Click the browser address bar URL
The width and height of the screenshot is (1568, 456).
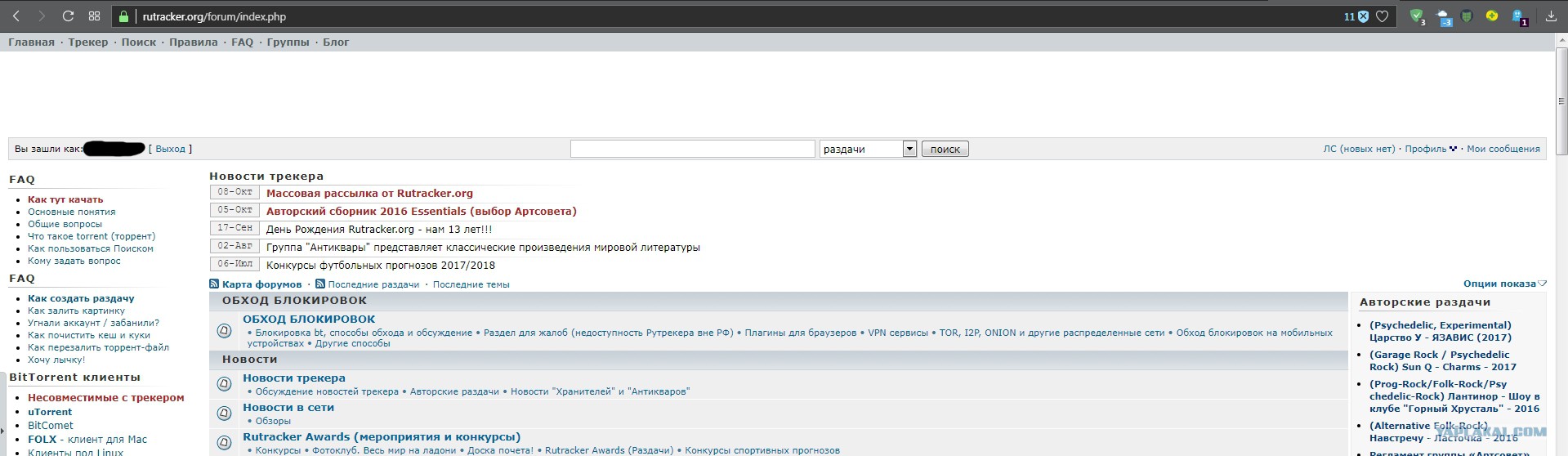pyautogui.click(x=214, y=16)
